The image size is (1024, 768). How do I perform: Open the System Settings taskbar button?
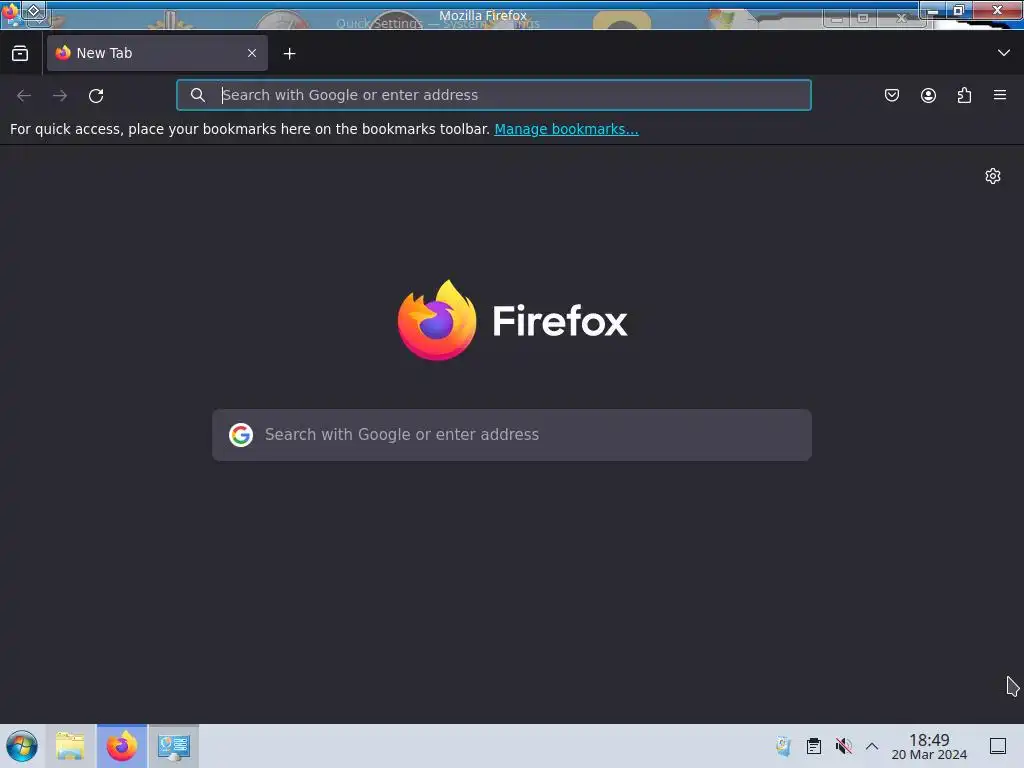pos(174,746)
